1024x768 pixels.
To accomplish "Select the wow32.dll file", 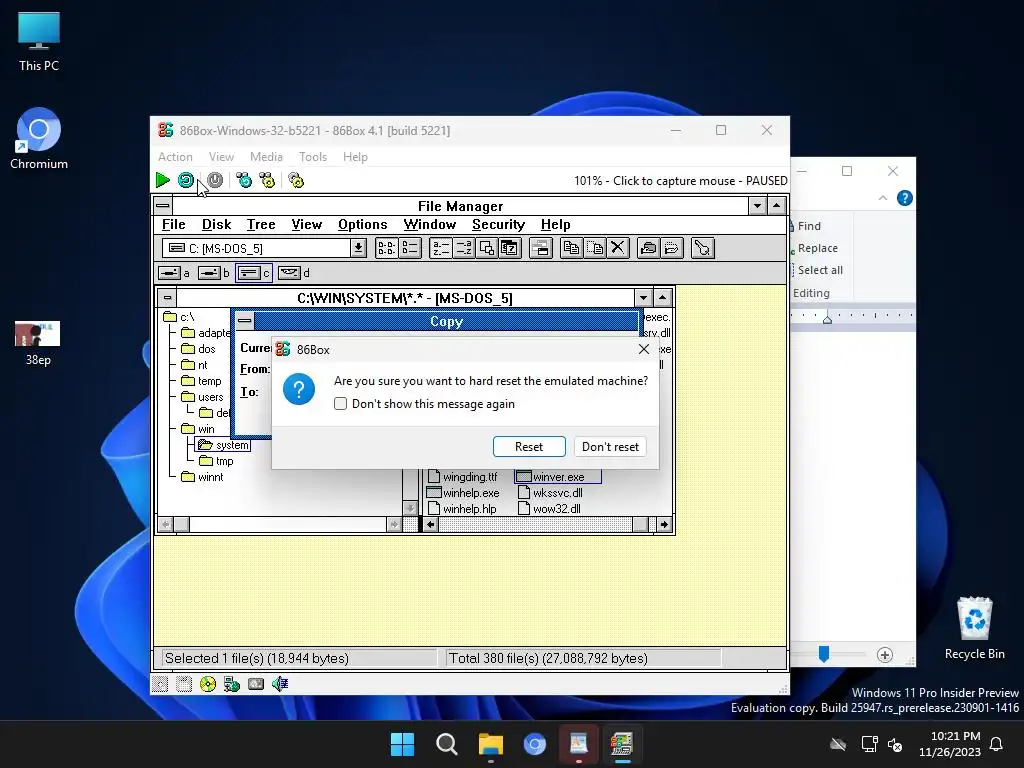I will tap(549, 509).
